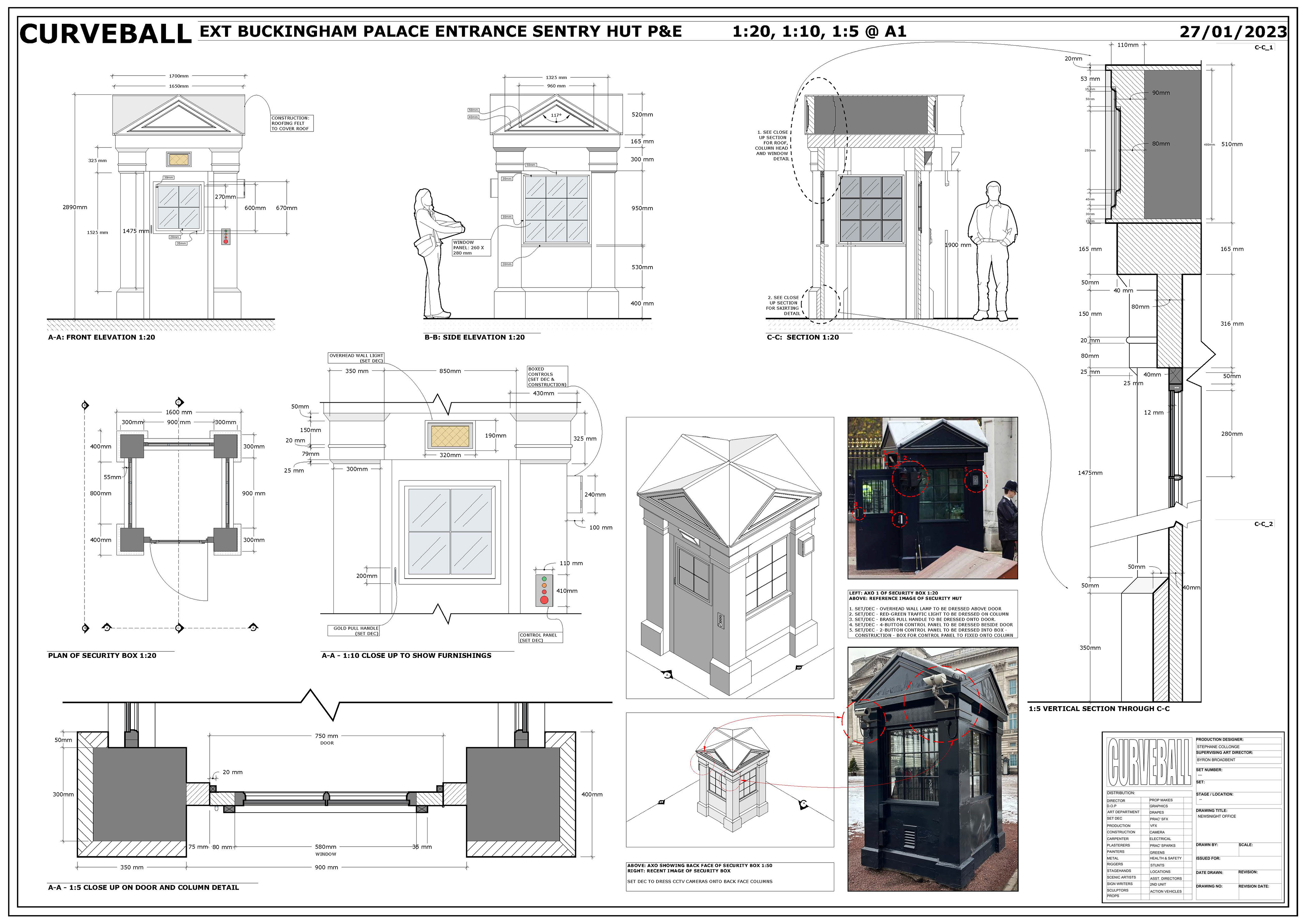1309x924 pixels.
Task: Click the '530mm' dimension on side elevation
Action: (642, 267)
